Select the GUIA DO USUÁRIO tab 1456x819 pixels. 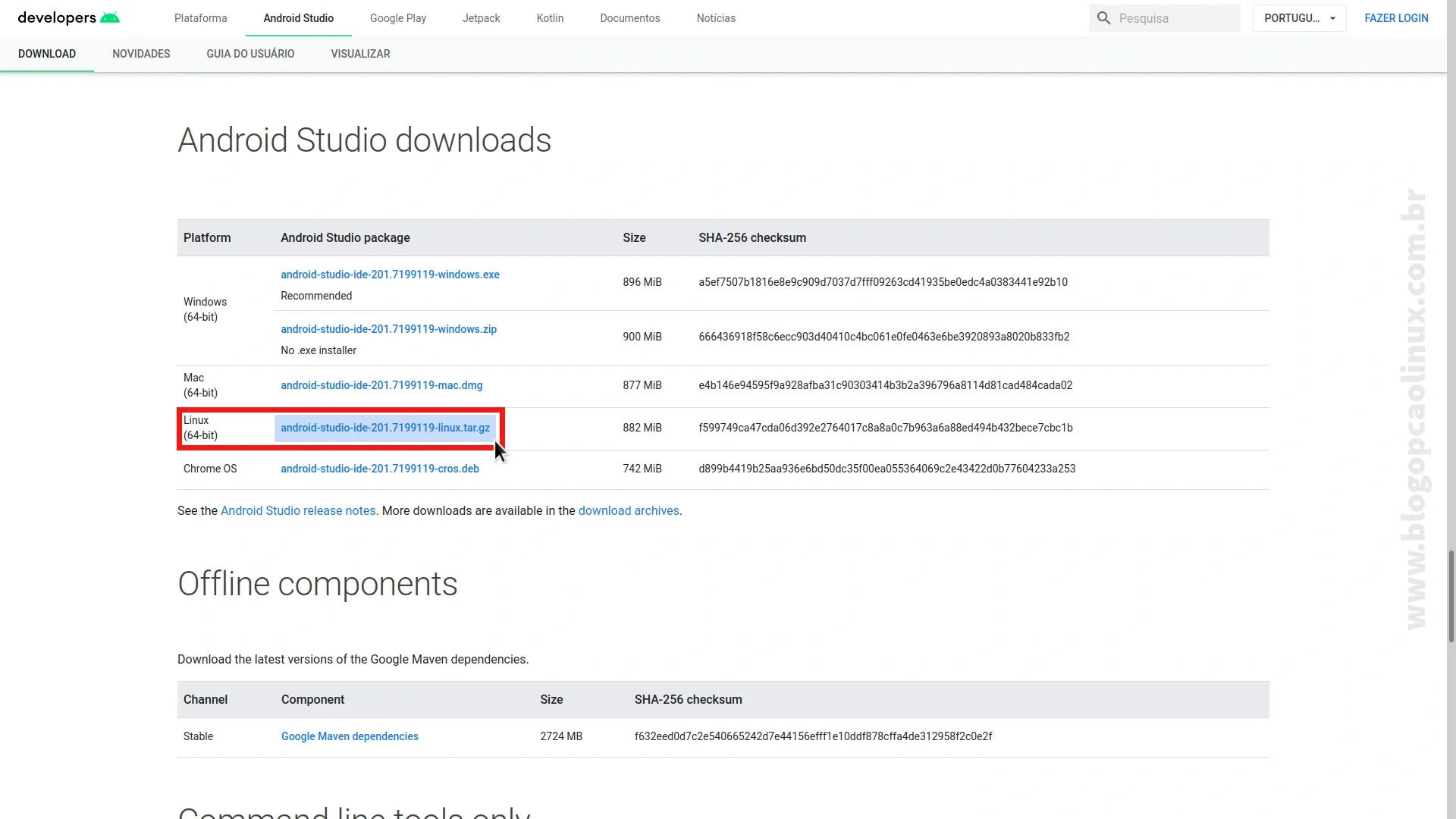tap(251, 53)
